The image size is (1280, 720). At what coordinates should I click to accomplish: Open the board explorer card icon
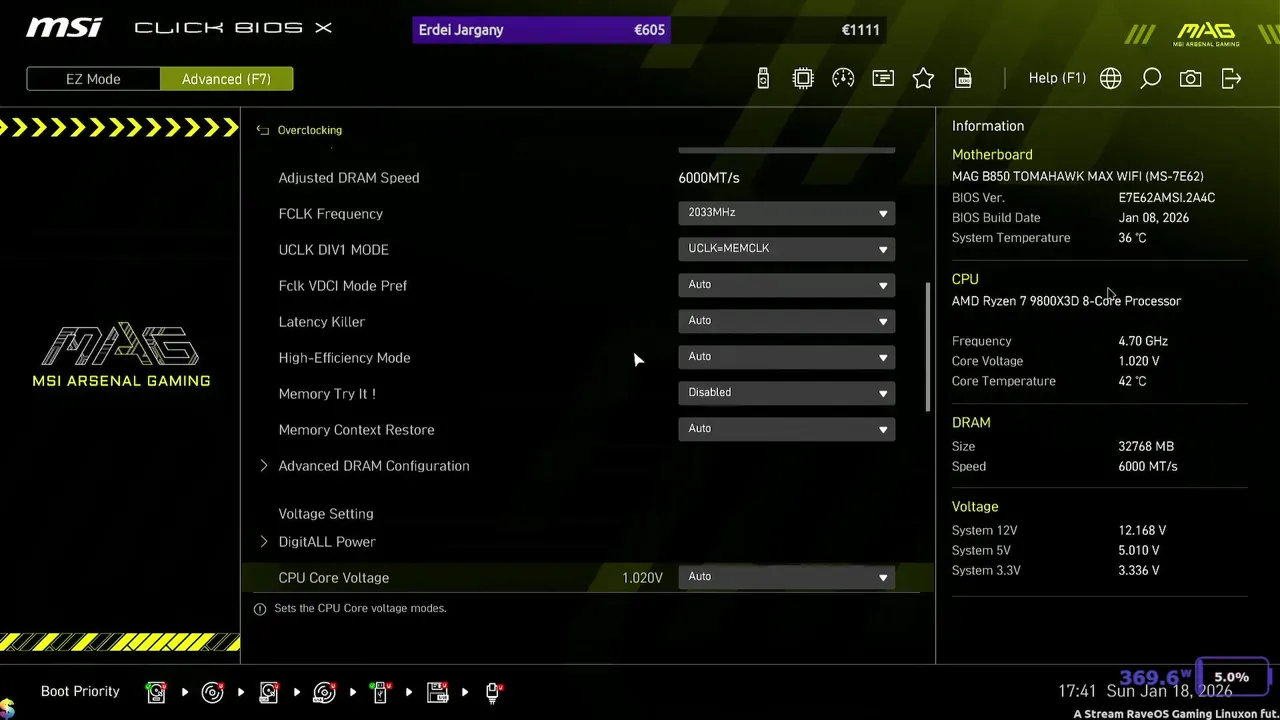pyautogui.click(x=883, y=78)
